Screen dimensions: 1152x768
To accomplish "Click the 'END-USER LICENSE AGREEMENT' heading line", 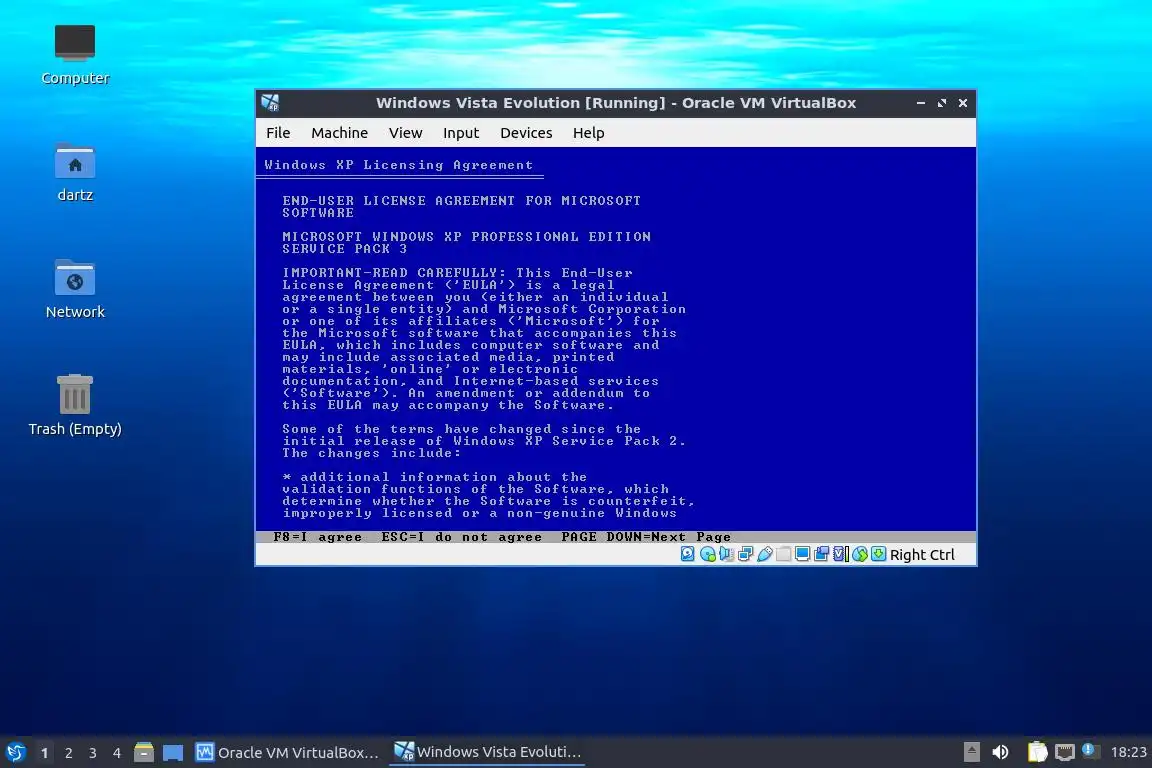I will click(461, 200).
